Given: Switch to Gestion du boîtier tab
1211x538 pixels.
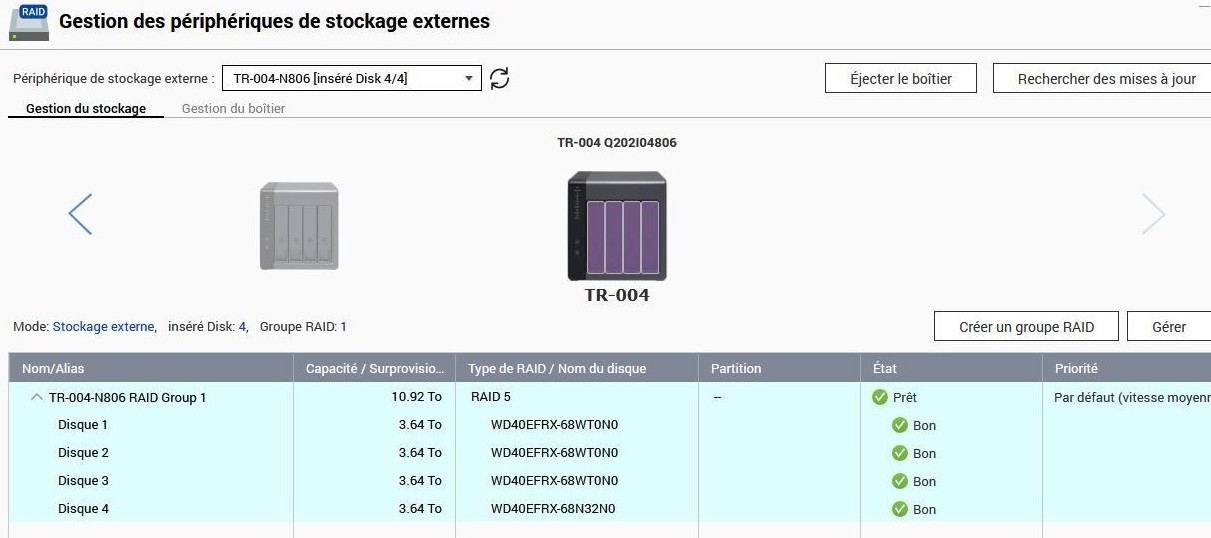Looking at the screenshot, I should click(x=233, y=108).
